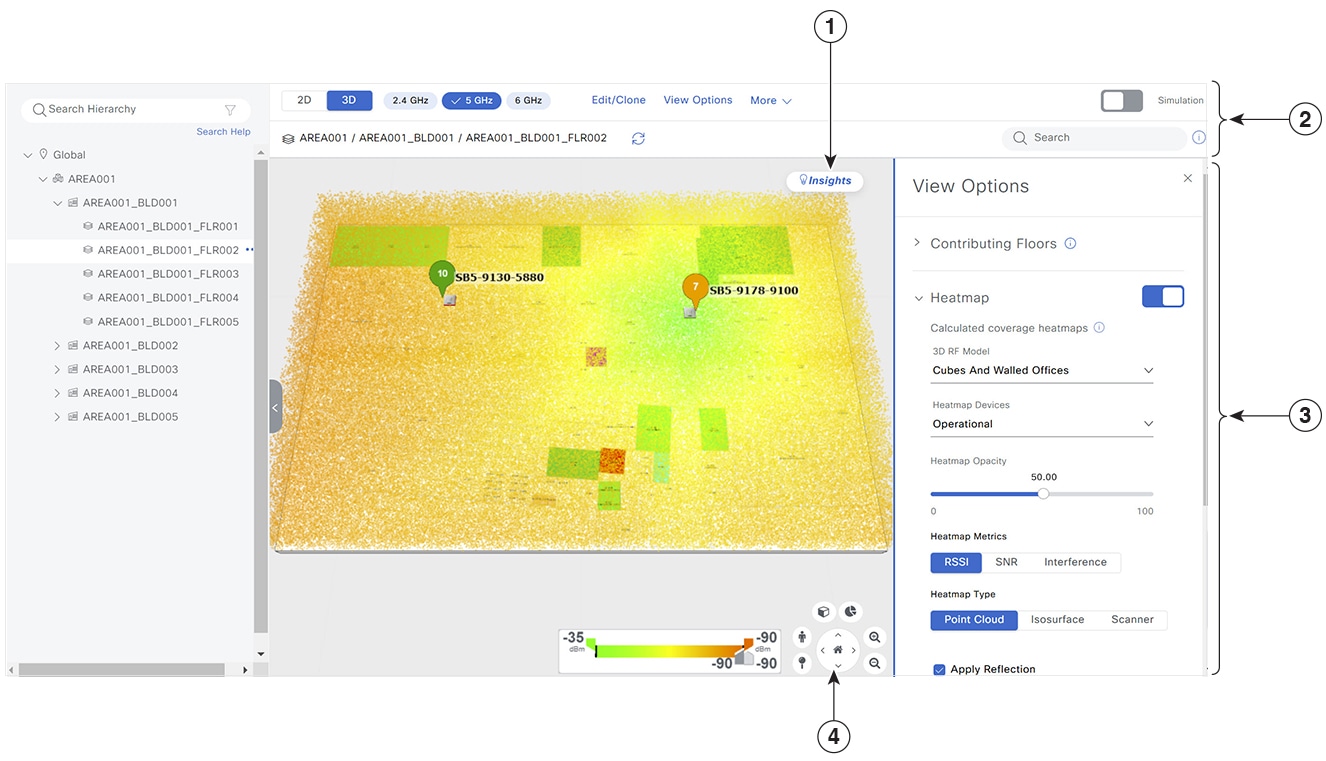The image size is (1326, 761).
Task: Click the magnifier icon in the floor Search box
Action: pyautogui.click(x=1020, y=138)
